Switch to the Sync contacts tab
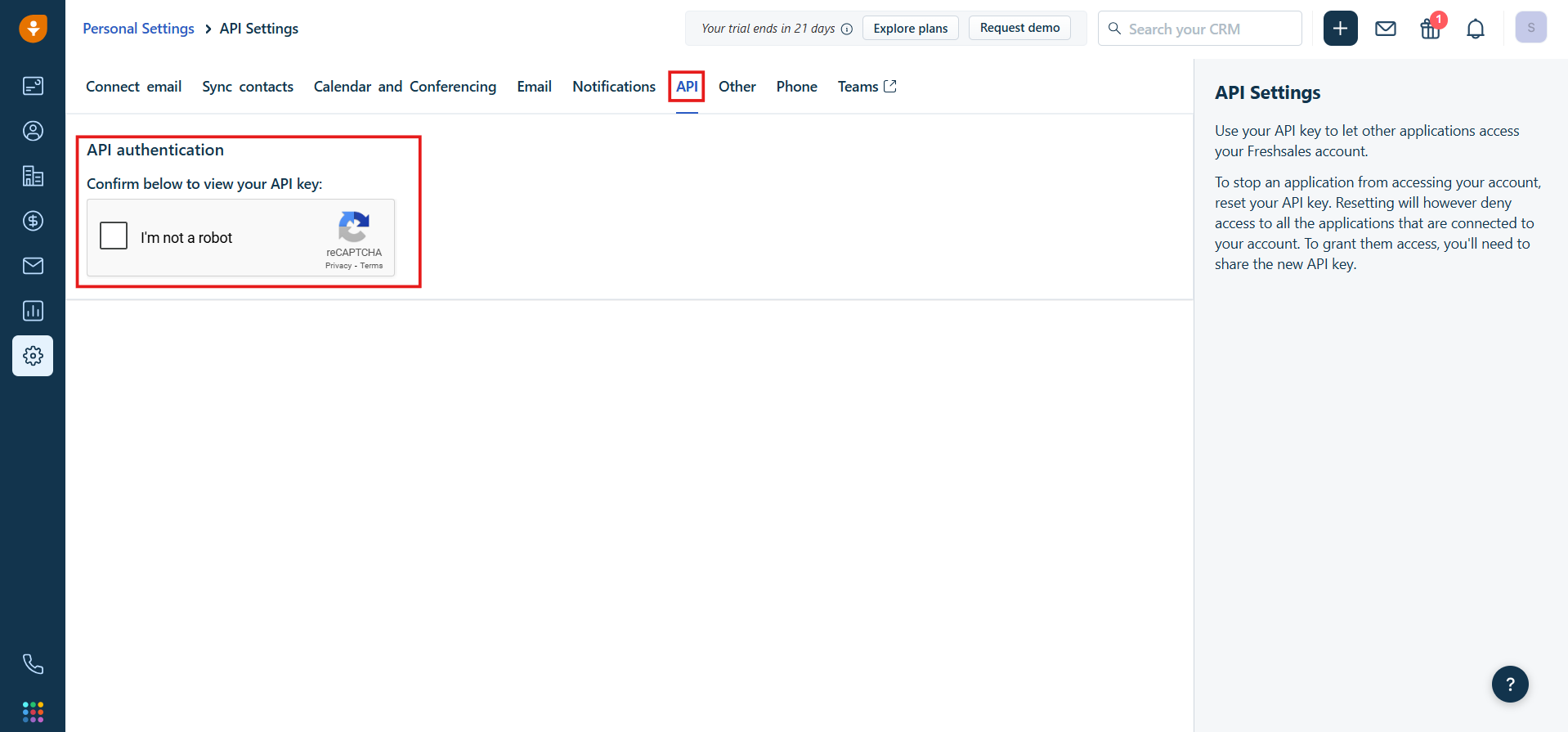 [x=248, y=87]
